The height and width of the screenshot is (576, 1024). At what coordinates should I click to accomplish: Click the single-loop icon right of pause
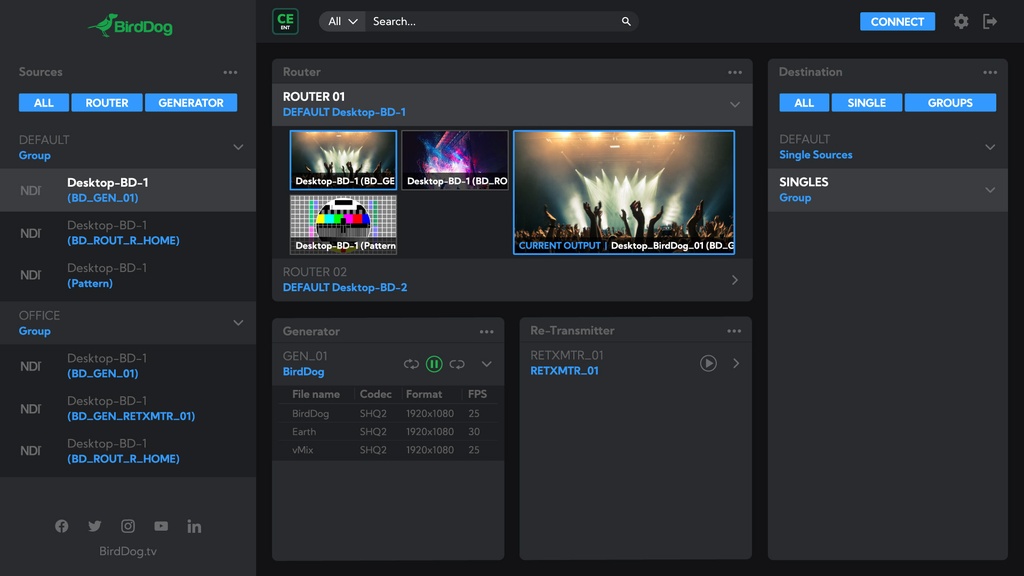point(457,364)
